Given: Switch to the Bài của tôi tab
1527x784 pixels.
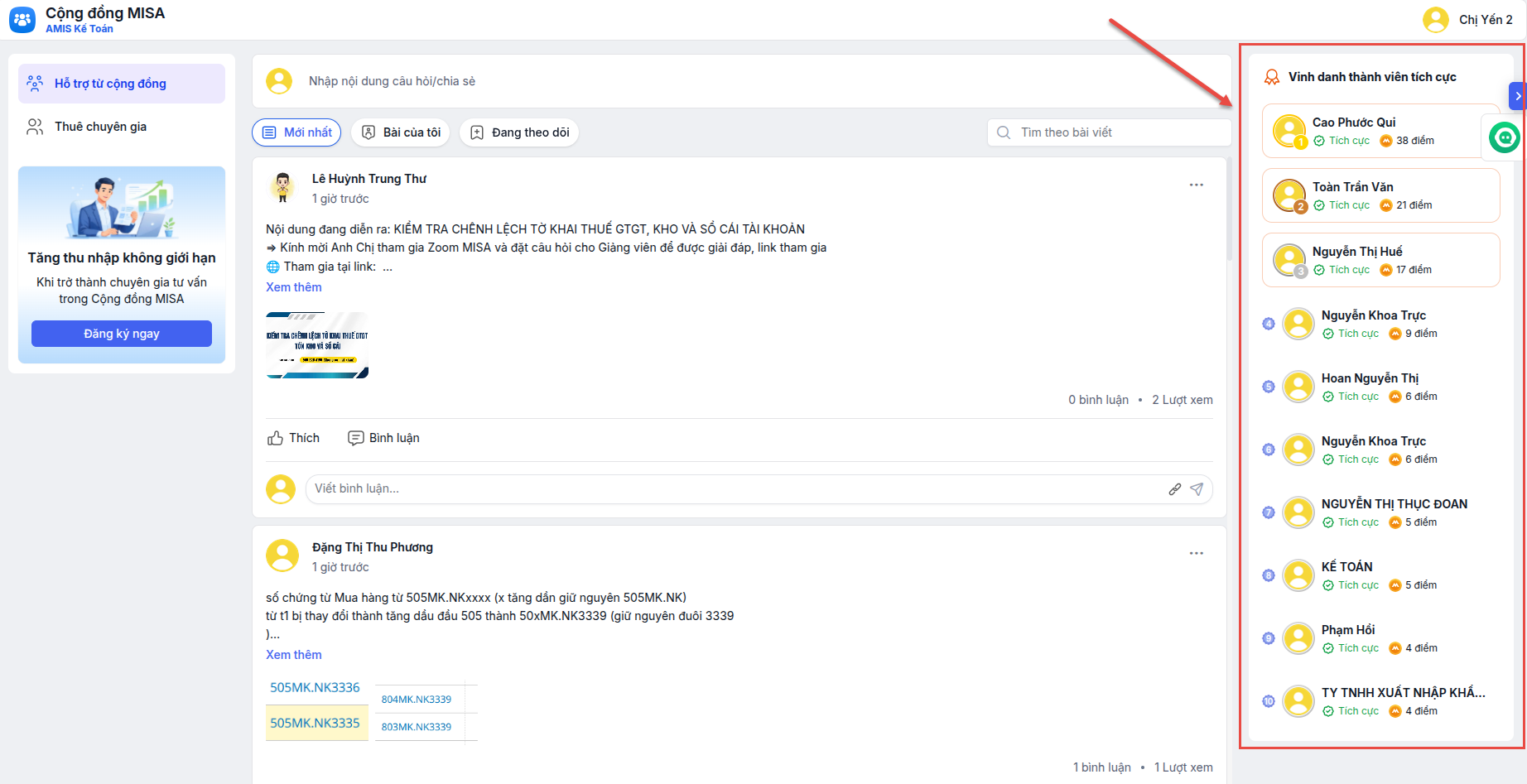Looking at the screenshot, I should [x=401, y=132].
